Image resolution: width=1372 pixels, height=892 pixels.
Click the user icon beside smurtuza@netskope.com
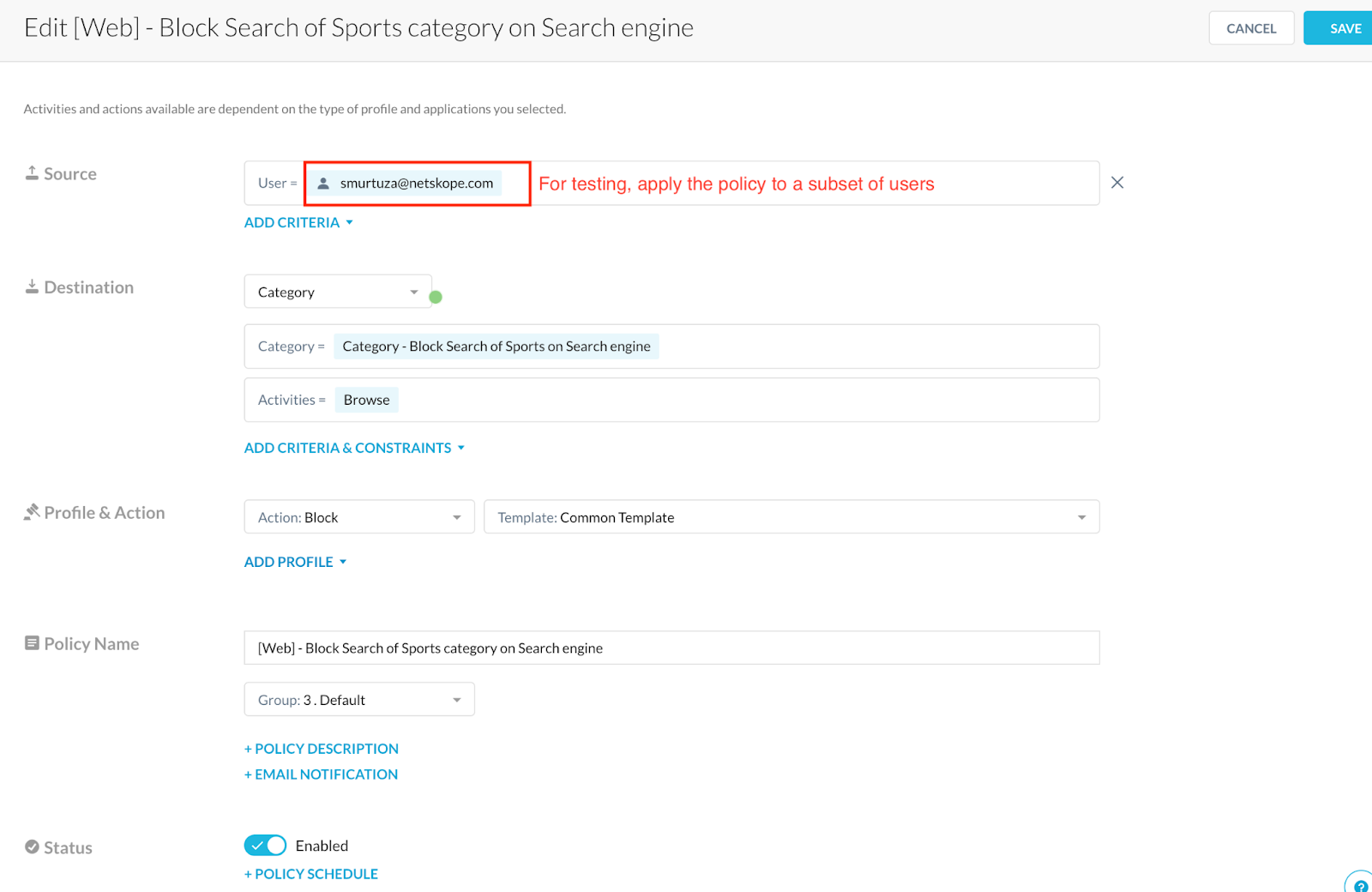click(x=323, y=184)
